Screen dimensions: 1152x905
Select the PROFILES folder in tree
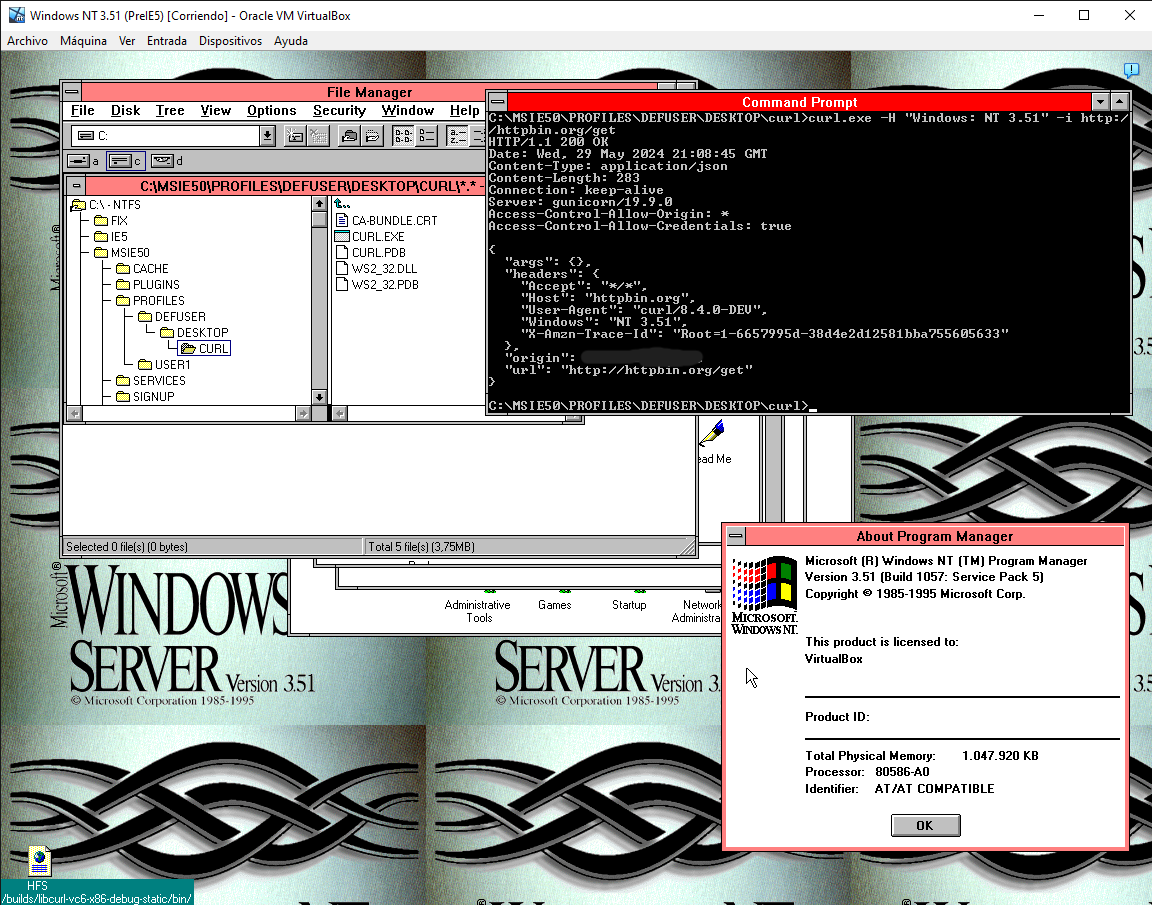coord(157,301)
